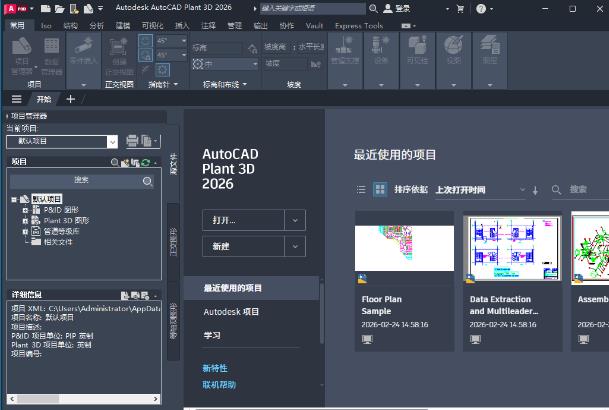Open the 新特性 link

[215, 368]
